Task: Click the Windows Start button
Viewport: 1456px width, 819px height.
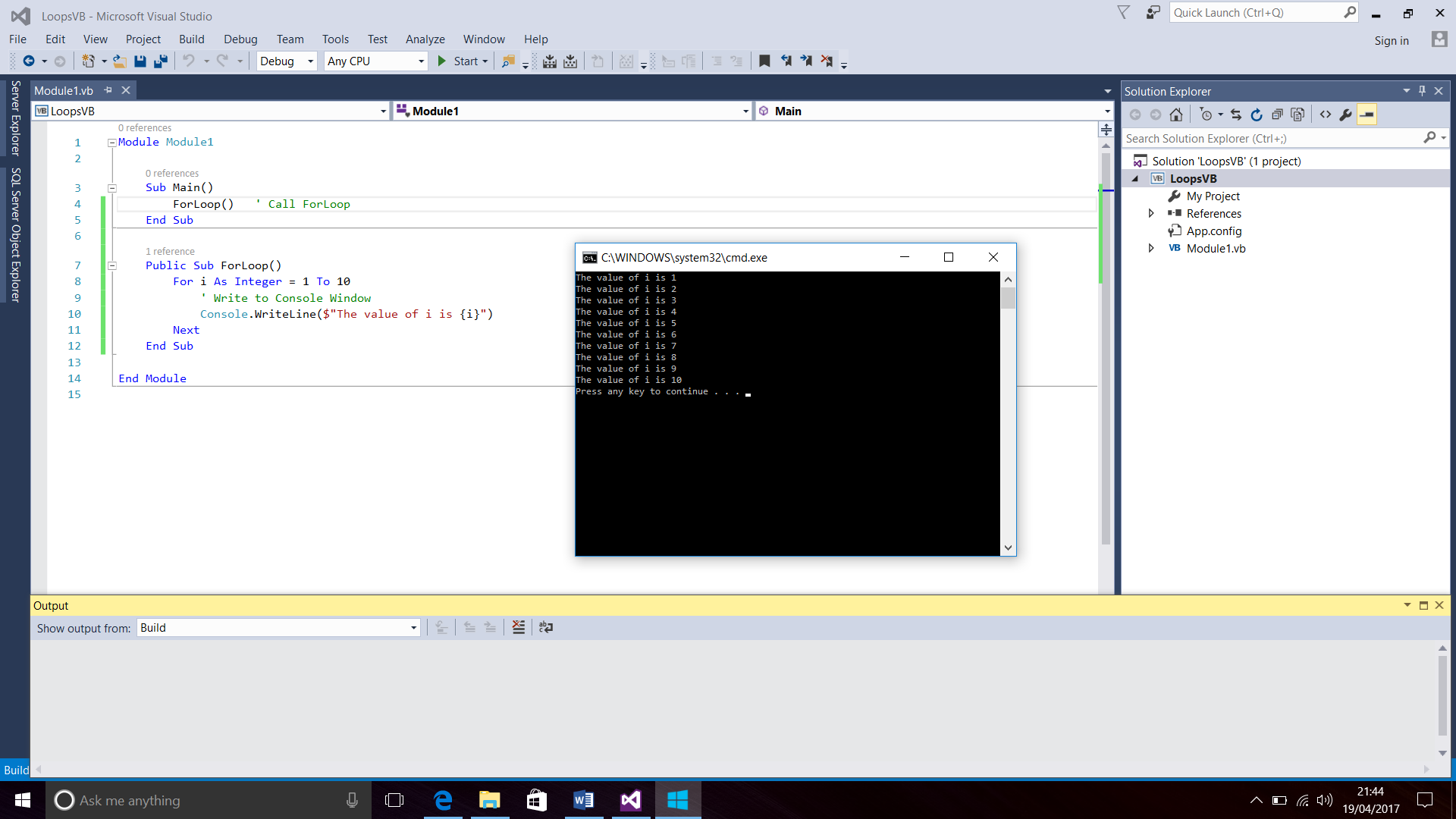Action: point(23,800)
